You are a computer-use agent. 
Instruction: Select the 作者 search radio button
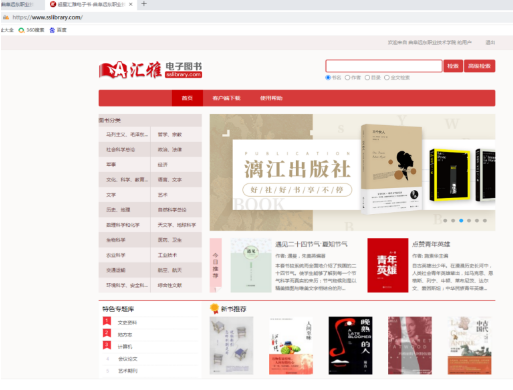[x=347, y=78]
